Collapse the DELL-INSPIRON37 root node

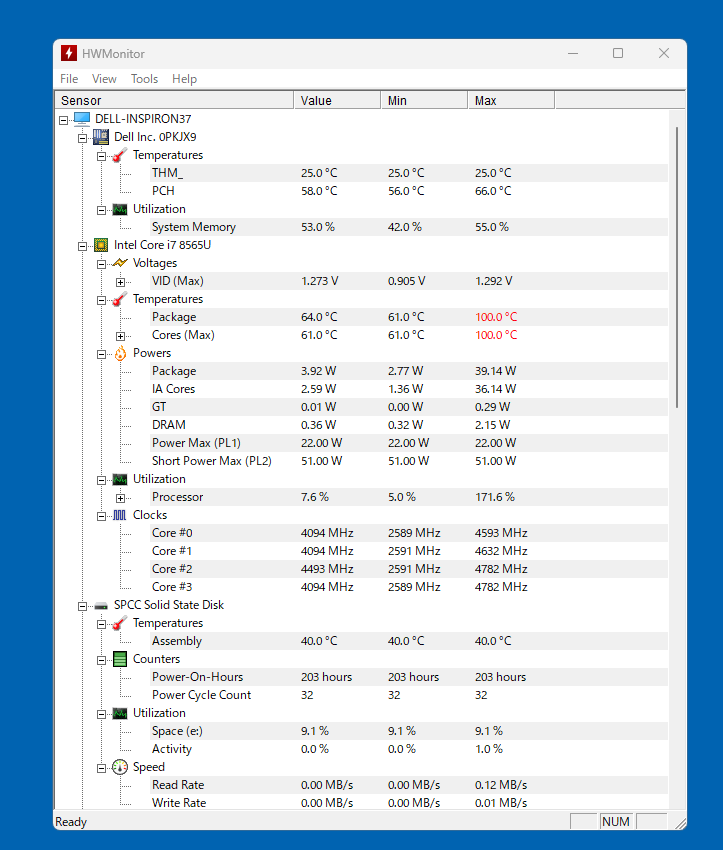63,120
